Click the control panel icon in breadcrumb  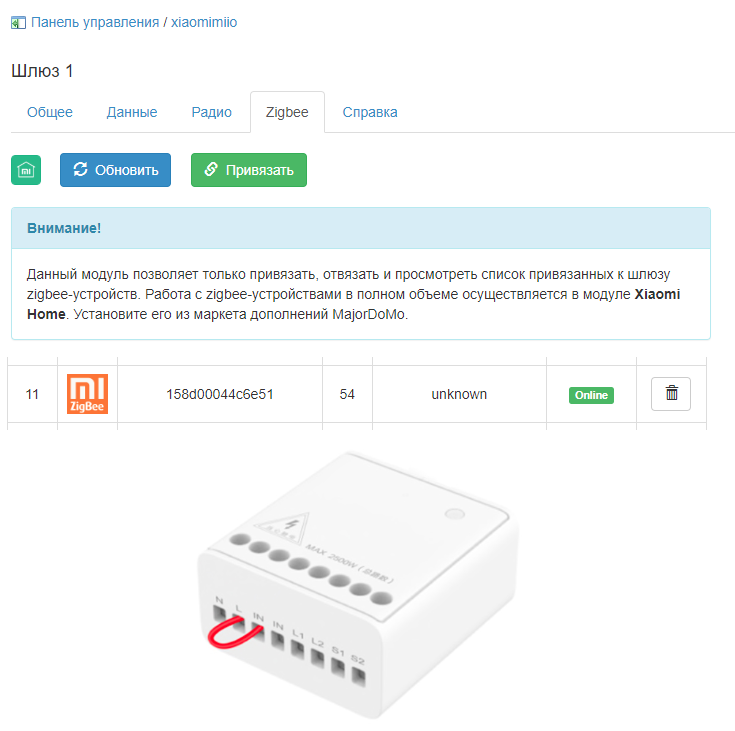[x=18, y=23]
